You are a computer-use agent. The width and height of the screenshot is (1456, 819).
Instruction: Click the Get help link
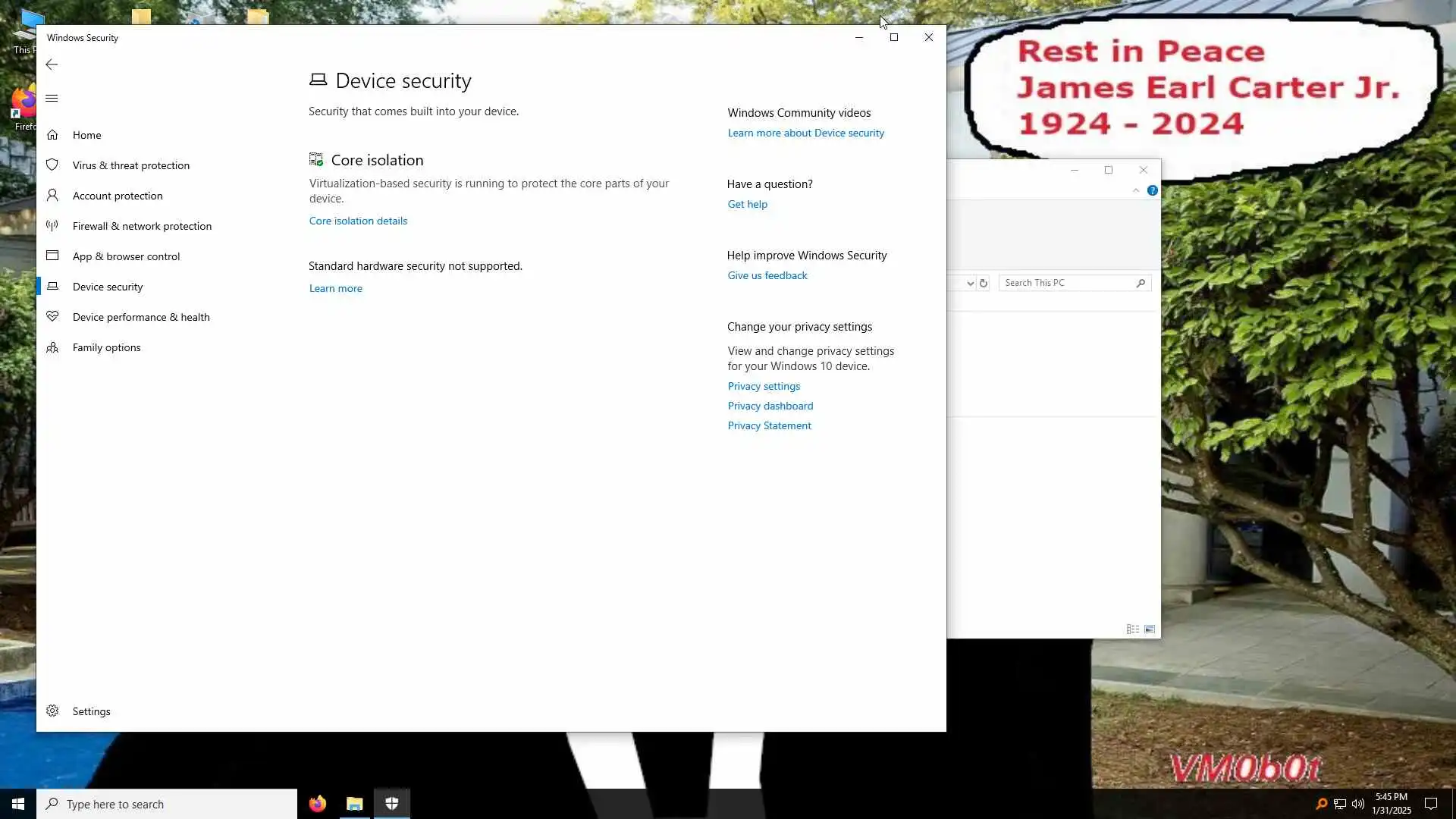(747, 204)
